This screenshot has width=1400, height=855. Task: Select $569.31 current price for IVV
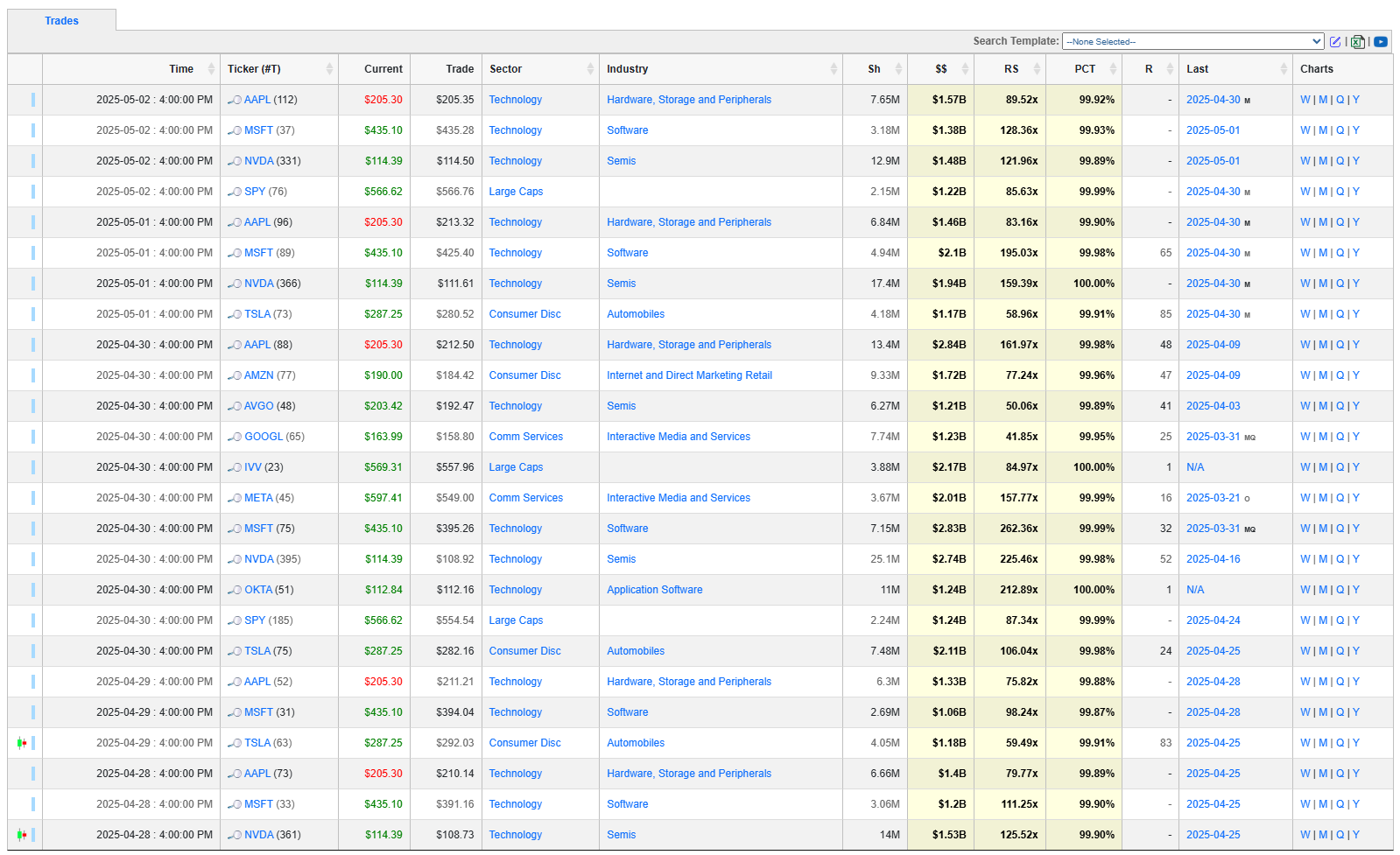tap(383, 467)
